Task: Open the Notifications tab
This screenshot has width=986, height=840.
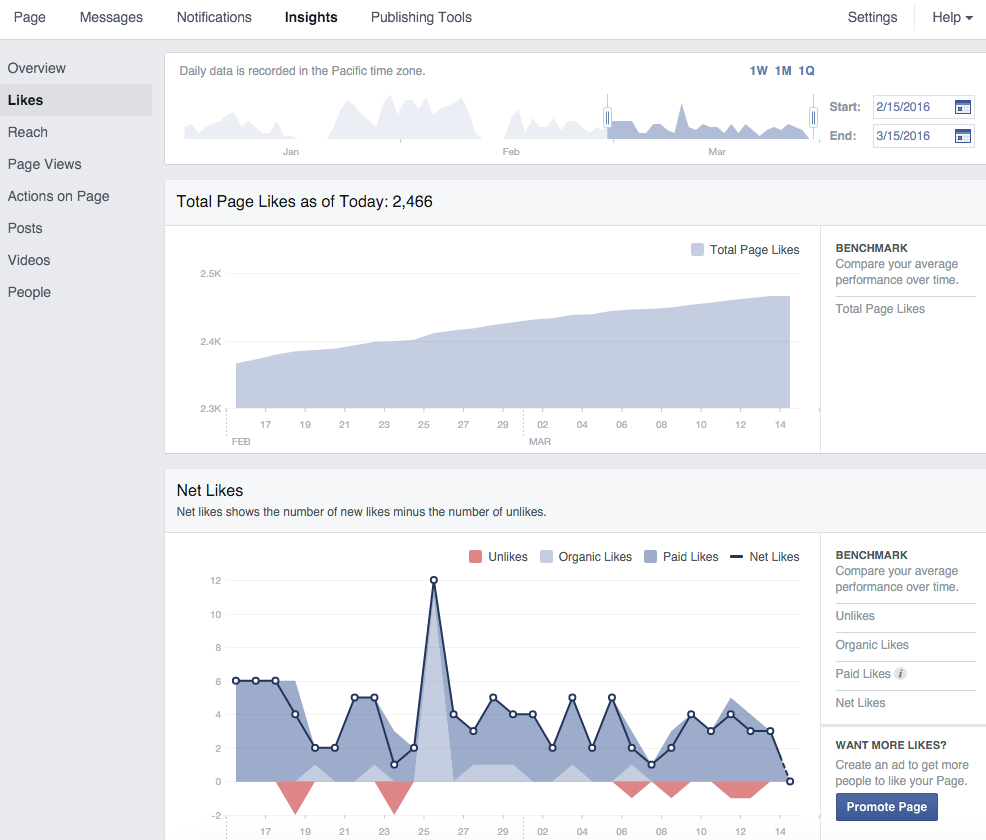Action: pyautogui.click(x=214, y=17)
